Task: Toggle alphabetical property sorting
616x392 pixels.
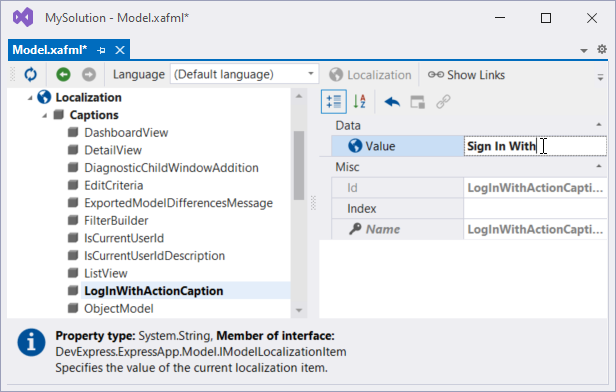Action: (x=359, y=102)
